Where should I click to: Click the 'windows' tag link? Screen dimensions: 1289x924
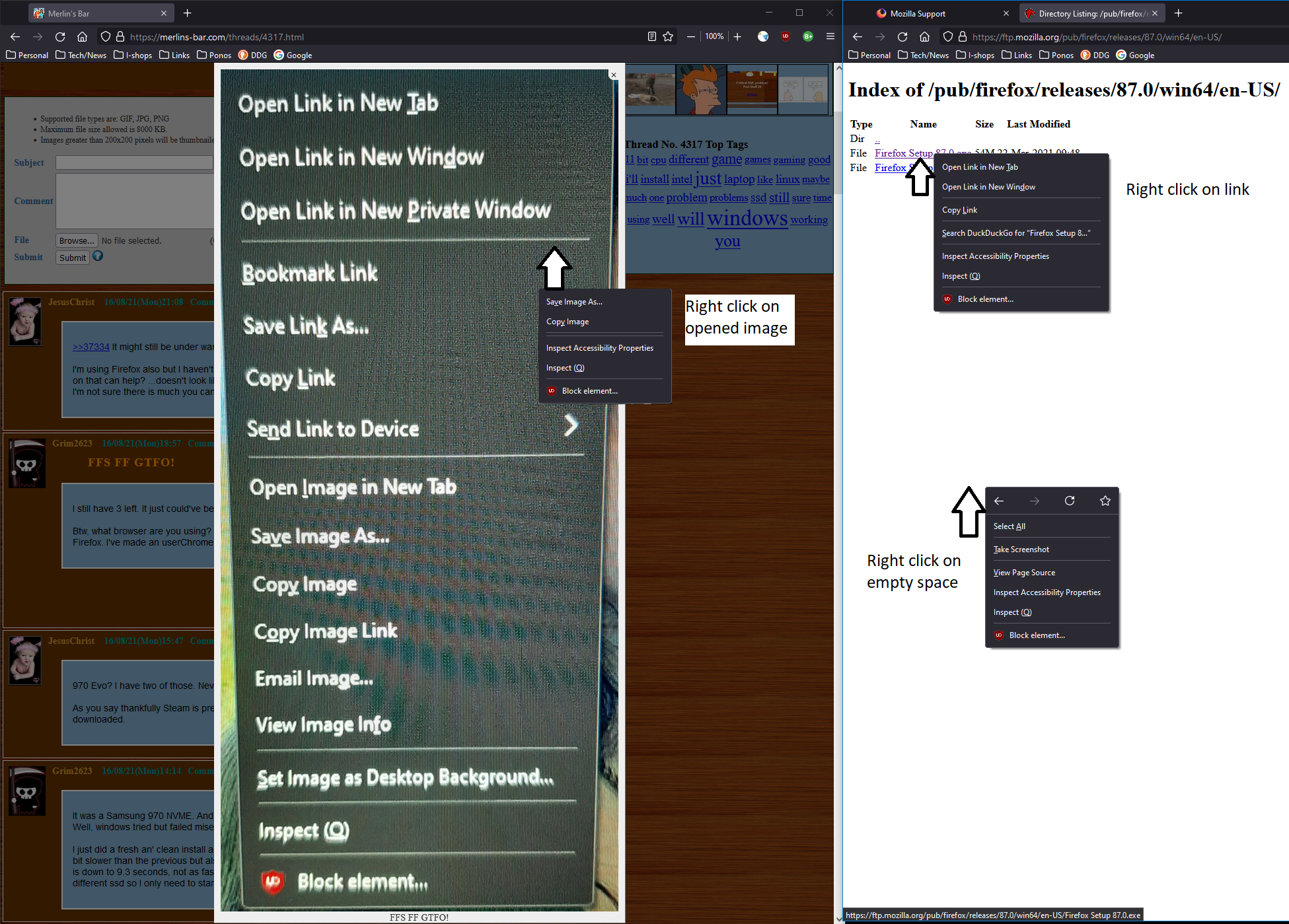(747, 217)
